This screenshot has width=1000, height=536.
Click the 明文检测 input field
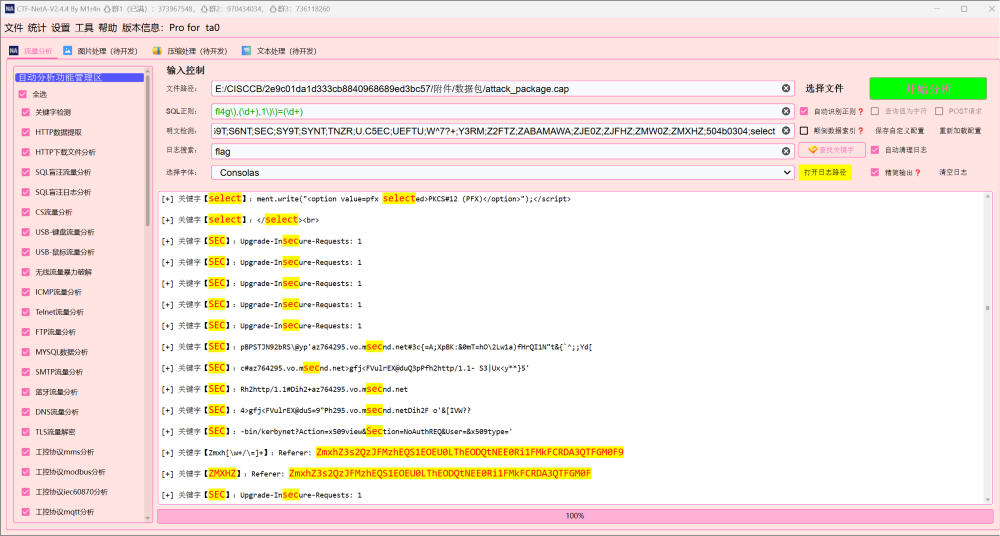[503, 131]
